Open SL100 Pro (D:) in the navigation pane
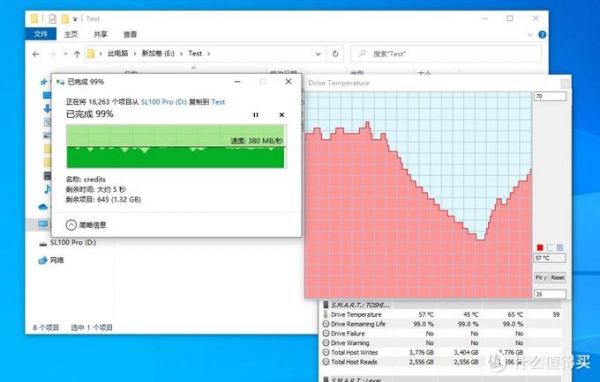Image resolution: width=600 pixels, height=382 pixels. click(73, 243)
